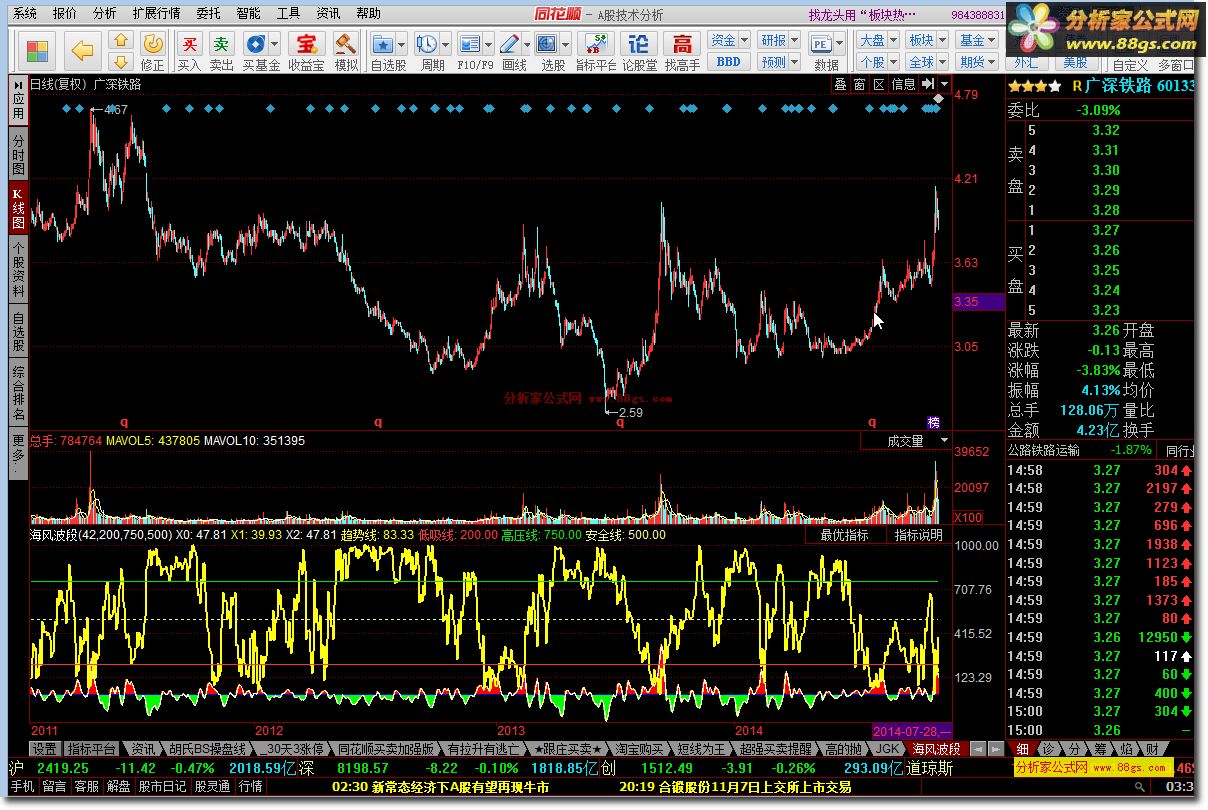
Task: Open the 板块 sector dropdown
Action: (x=926, y=41)
